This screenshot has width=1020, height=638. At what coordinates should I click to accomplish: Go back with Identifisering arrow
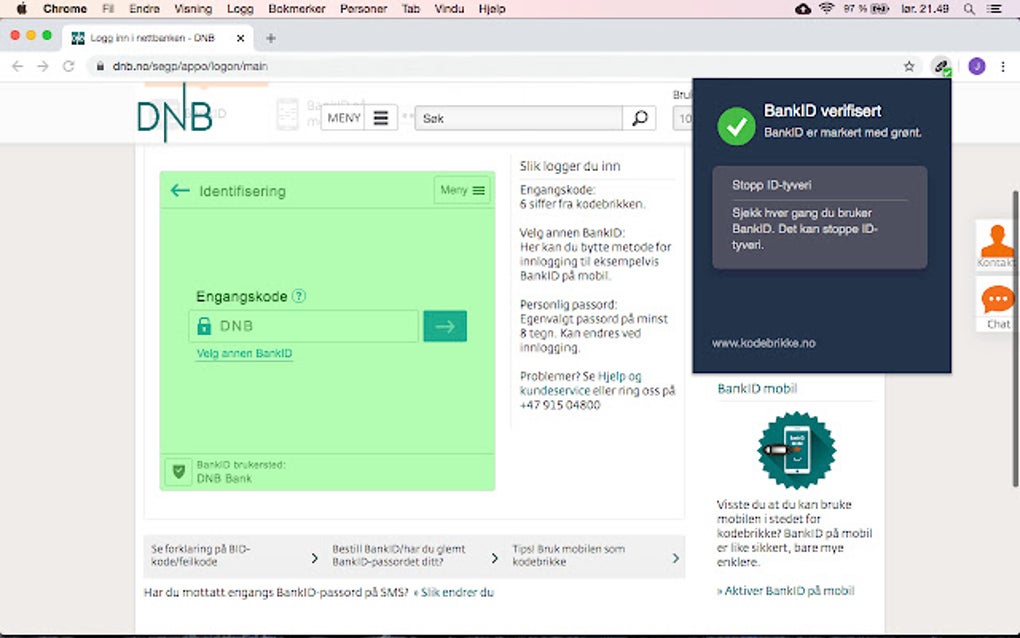click(180, 191)
